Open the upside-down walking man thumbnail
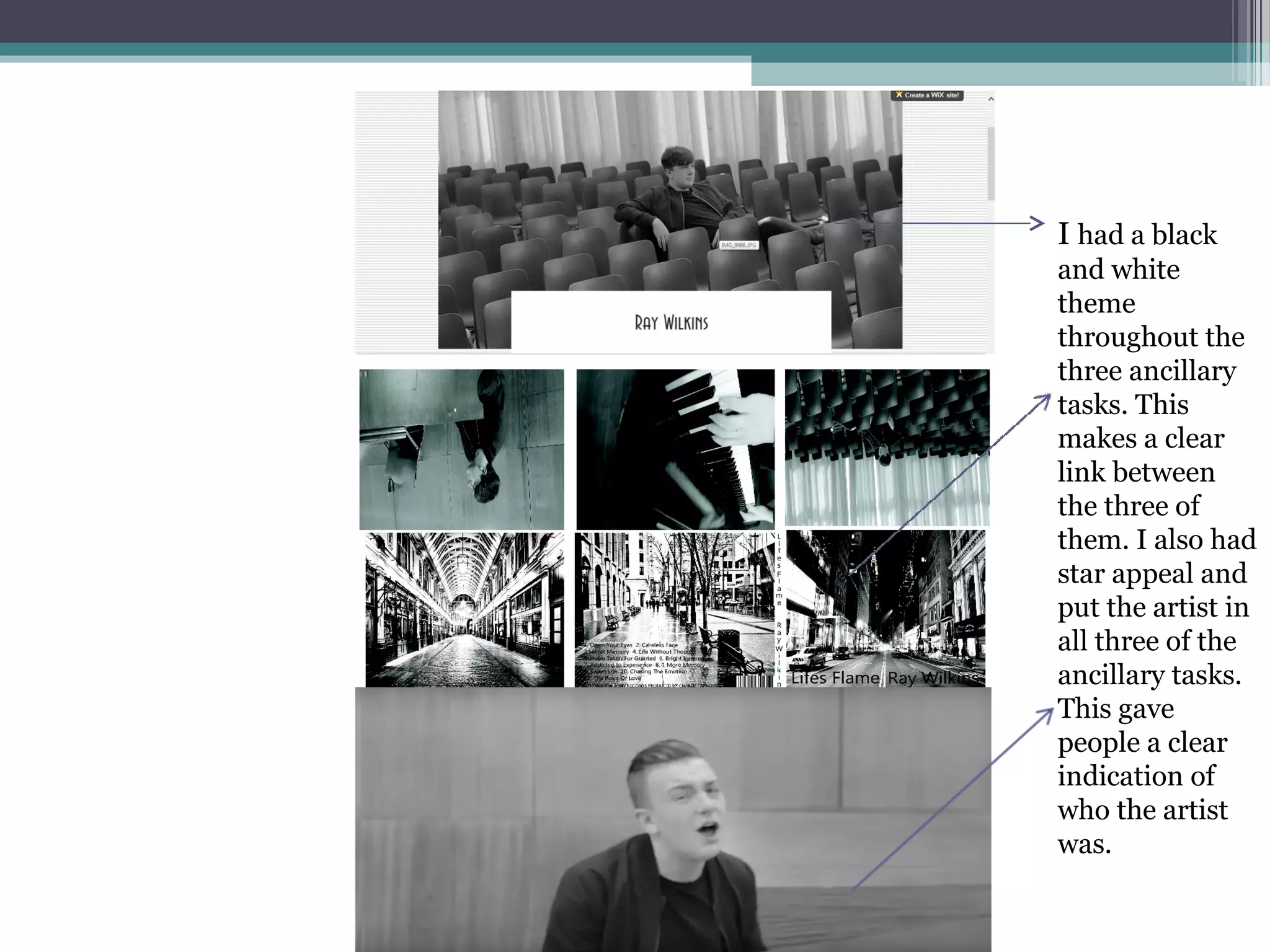The width and height of the screenshot is (1270, 952). pos(461,449)
